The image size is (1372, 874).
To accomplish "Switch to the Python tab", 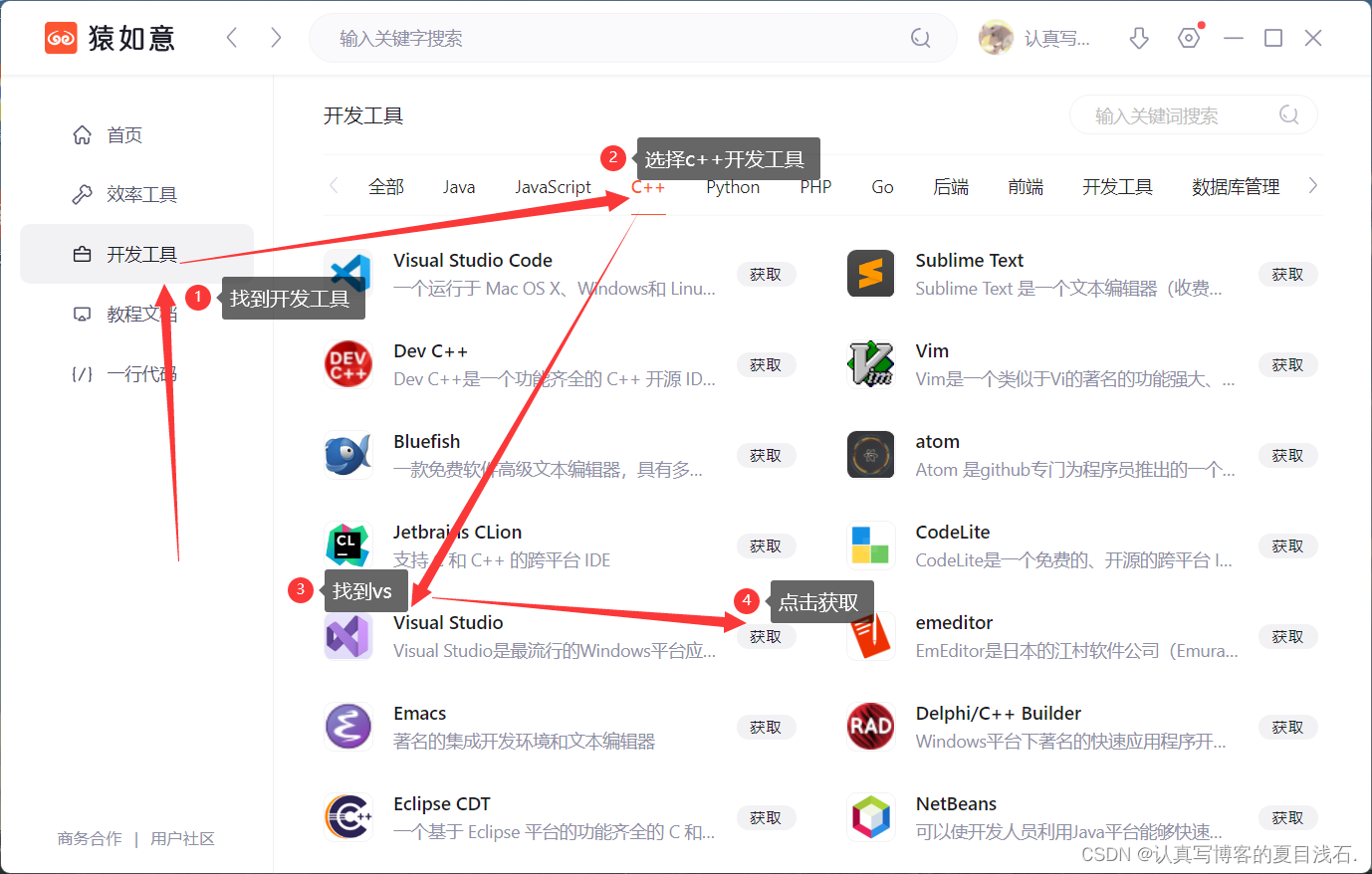I will tap(733, 187).
